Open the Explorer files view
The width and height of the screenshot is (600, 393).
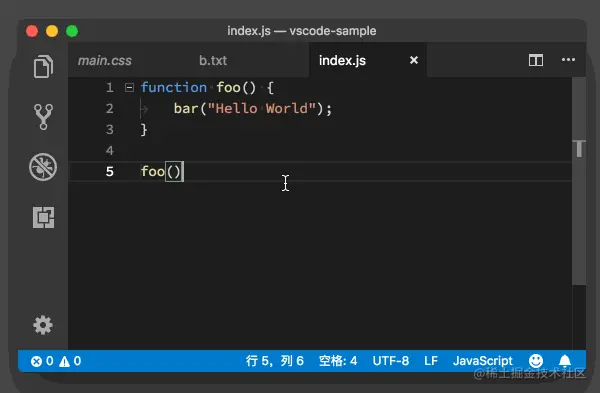[x=43, y=67]
